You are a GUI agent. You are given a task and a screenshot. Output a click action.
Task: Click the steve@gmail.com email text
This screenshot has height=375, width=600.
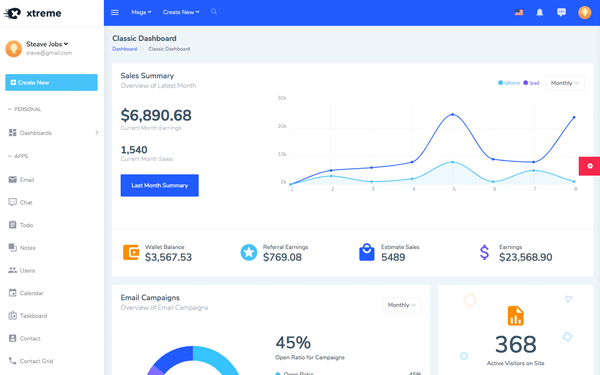49,53
